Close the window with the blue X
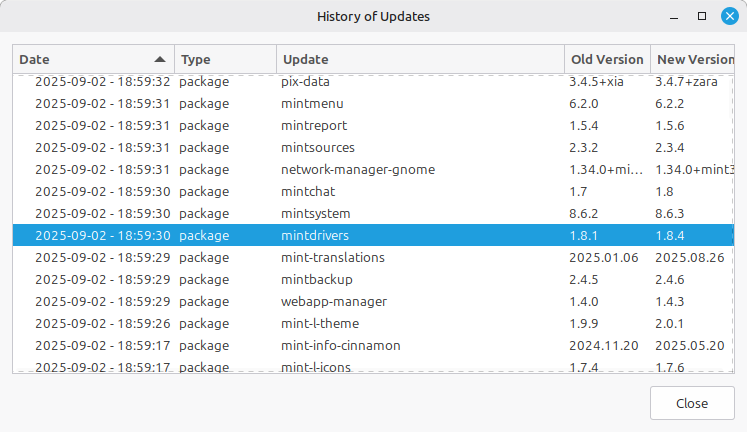Viewport: 747px width, 432px height. [729, 16]
